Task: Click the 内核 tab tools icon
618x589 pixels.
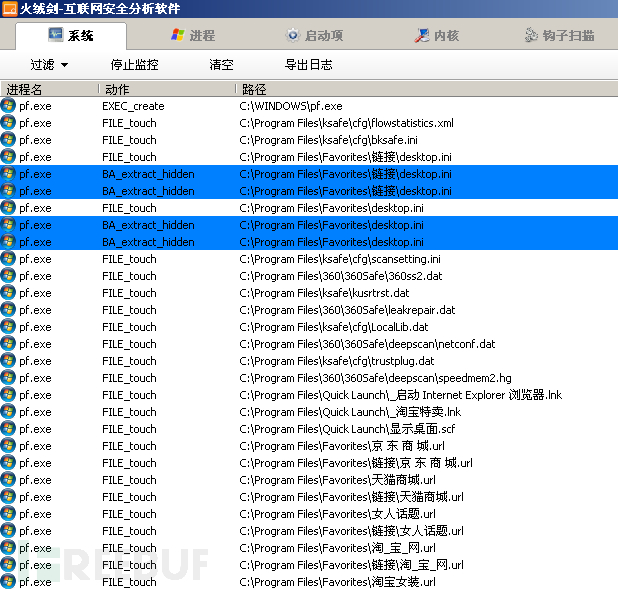Action: (421, 35)
